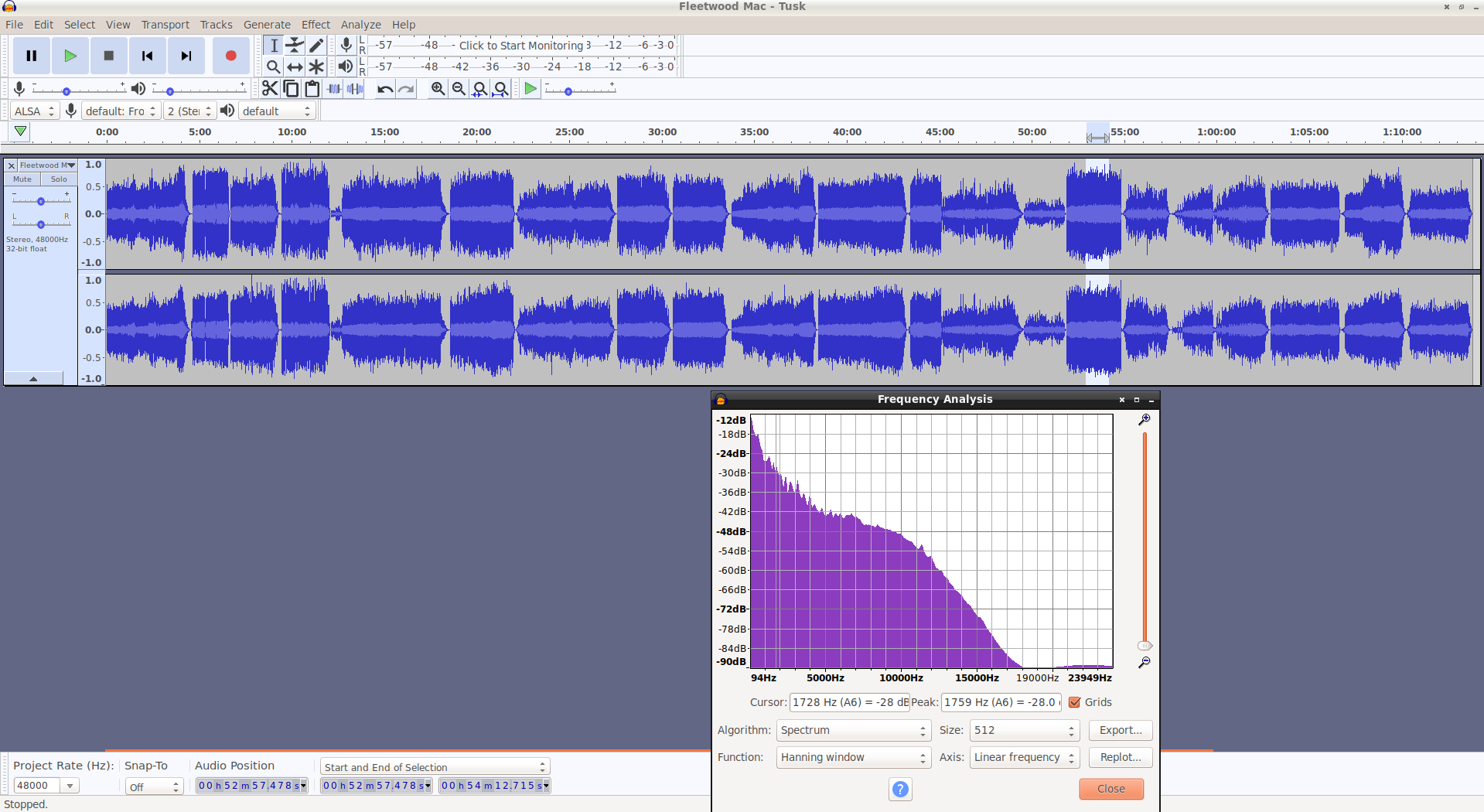Screen dimensions: 1484x812
Task: Open the playback device default dropdown
Action: tap(277, 111)
